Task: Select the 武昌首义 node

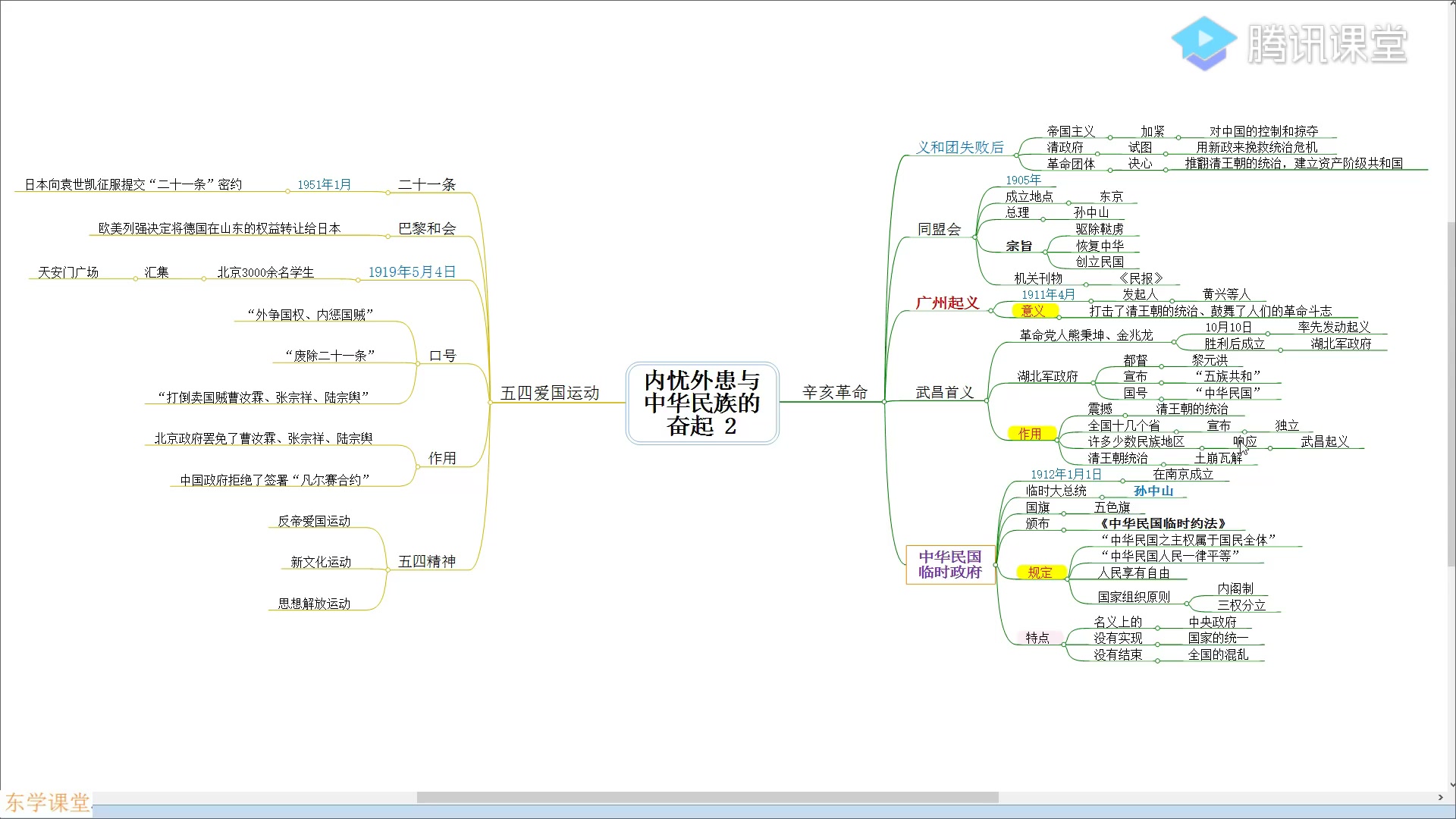Action: coord(944,392)
